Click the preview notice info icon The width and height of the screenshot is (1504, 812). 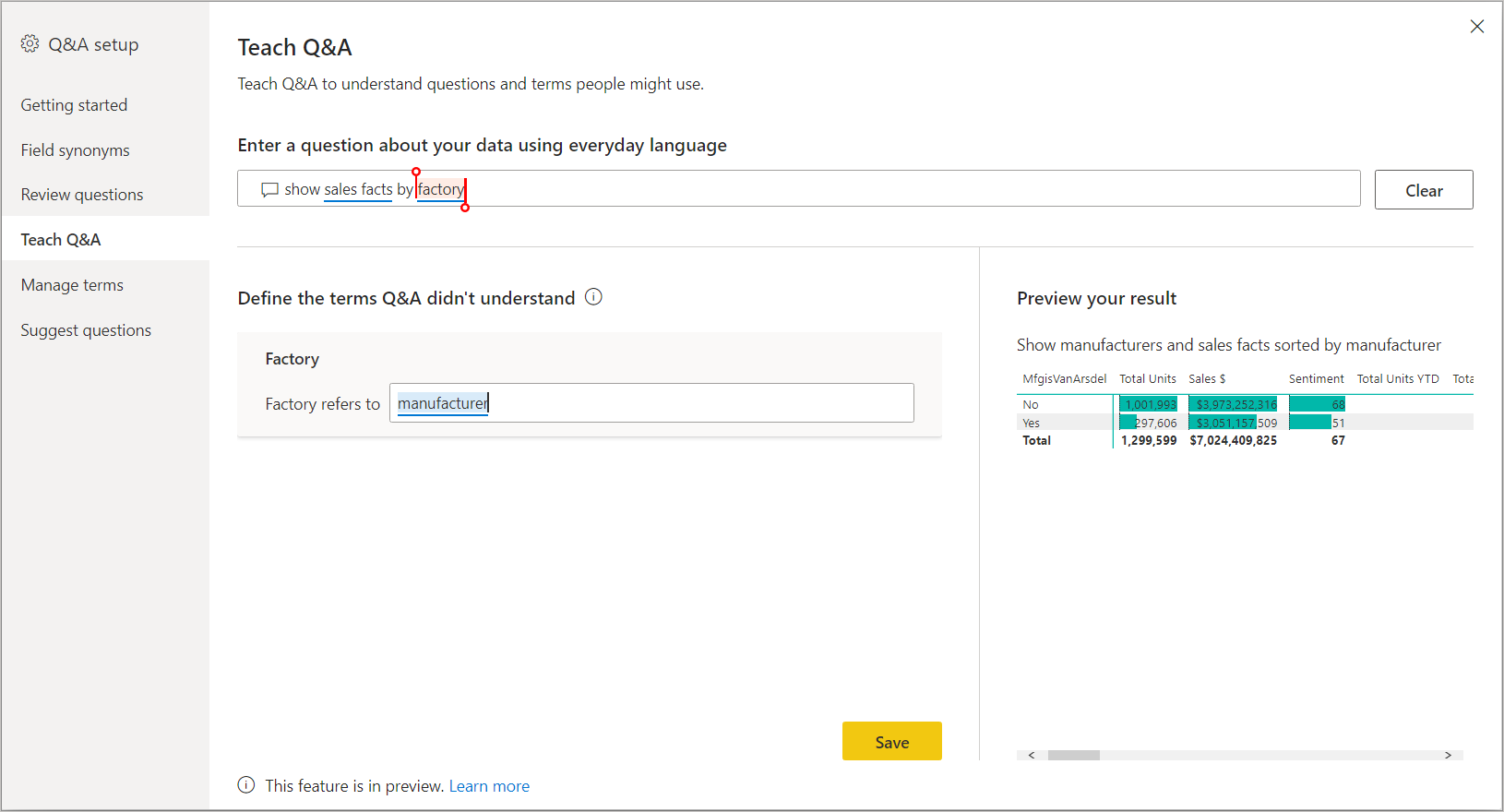tap(246, 785)
